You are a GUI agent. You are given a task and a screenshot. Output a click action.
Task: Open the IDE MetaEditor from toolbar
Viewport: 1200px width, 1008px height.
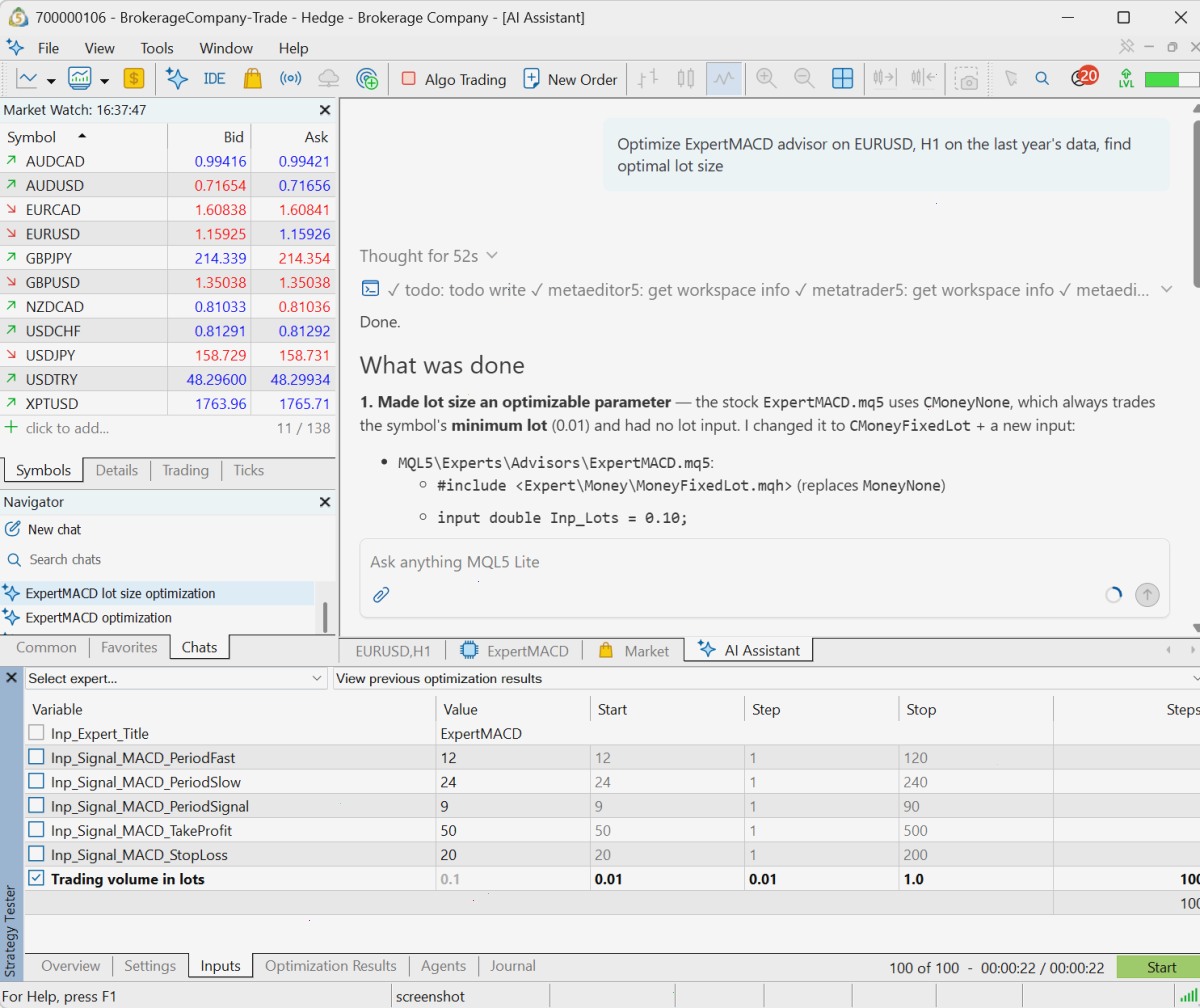[x=214, y=79]
